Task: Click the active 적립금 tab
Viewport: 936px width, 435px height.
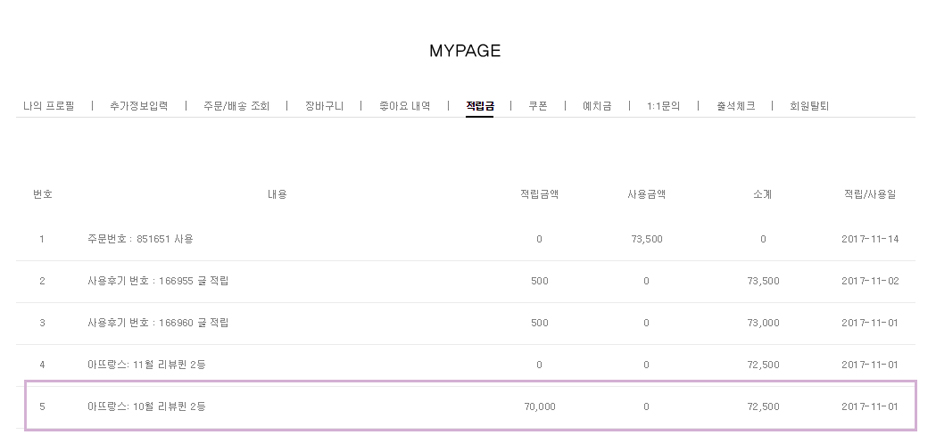Action: 479,106
